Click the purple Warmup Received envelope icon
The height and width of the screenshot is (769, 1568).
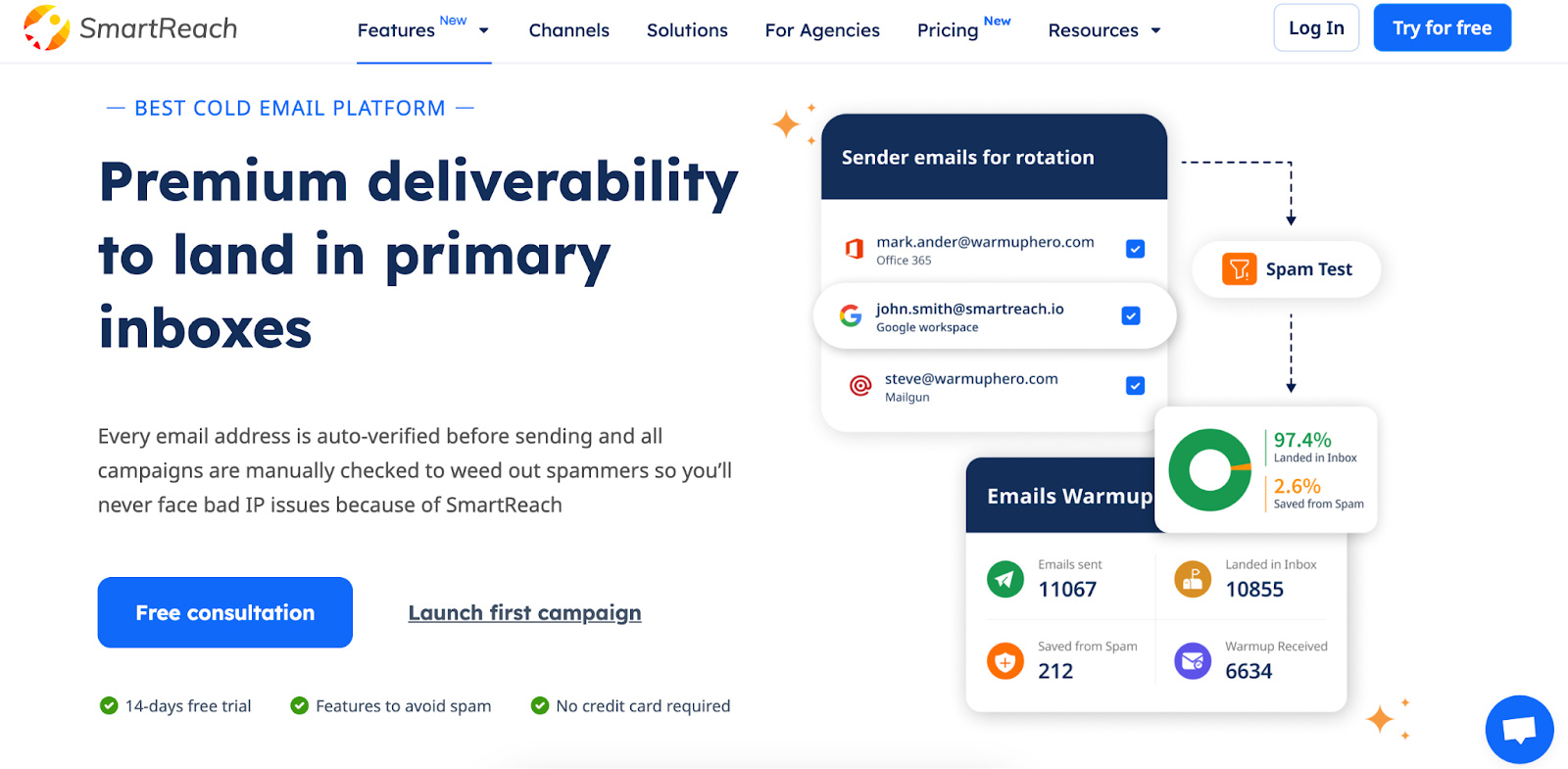1193,661
